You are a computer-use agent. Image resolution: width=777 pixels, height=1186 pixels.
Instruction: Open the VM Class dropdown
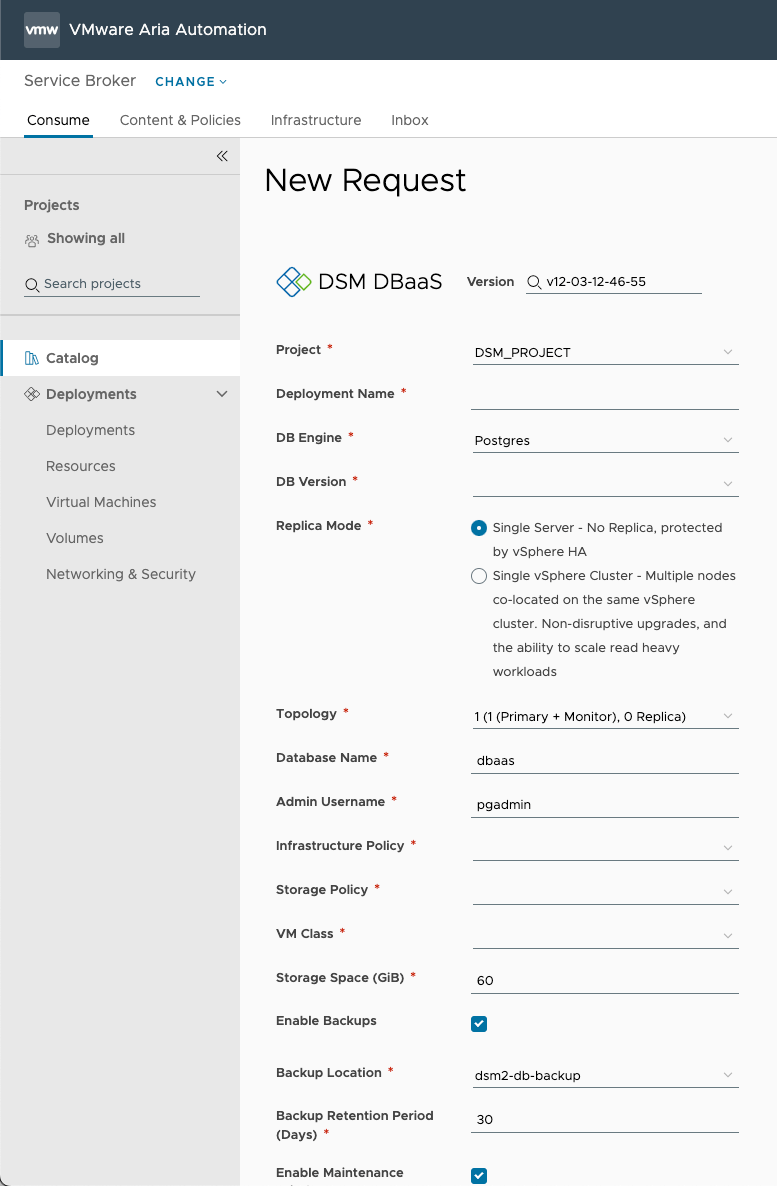pos(605,936)
